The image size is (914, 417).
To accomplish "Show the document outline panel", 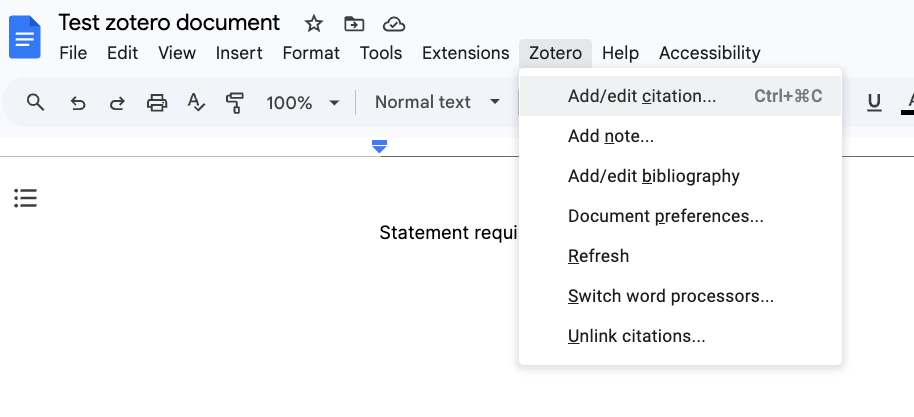I will pyautogui.click(x=26, y=198).
